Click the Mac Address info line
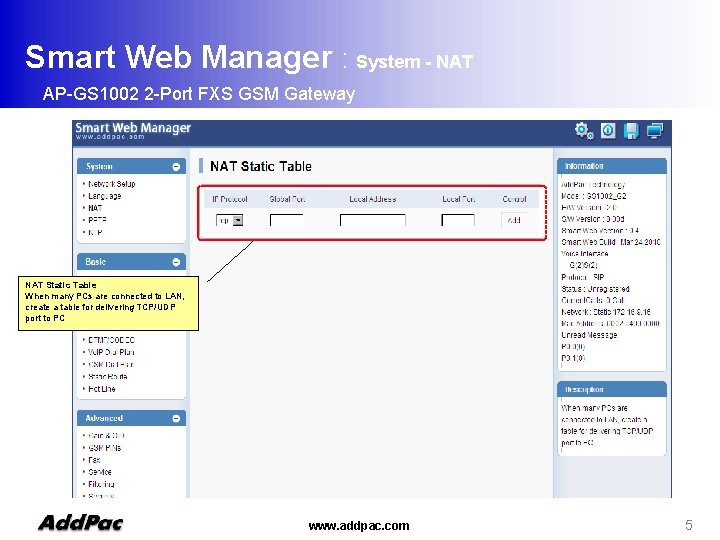The width and height of the screenshot is (720, 540). 610,324
